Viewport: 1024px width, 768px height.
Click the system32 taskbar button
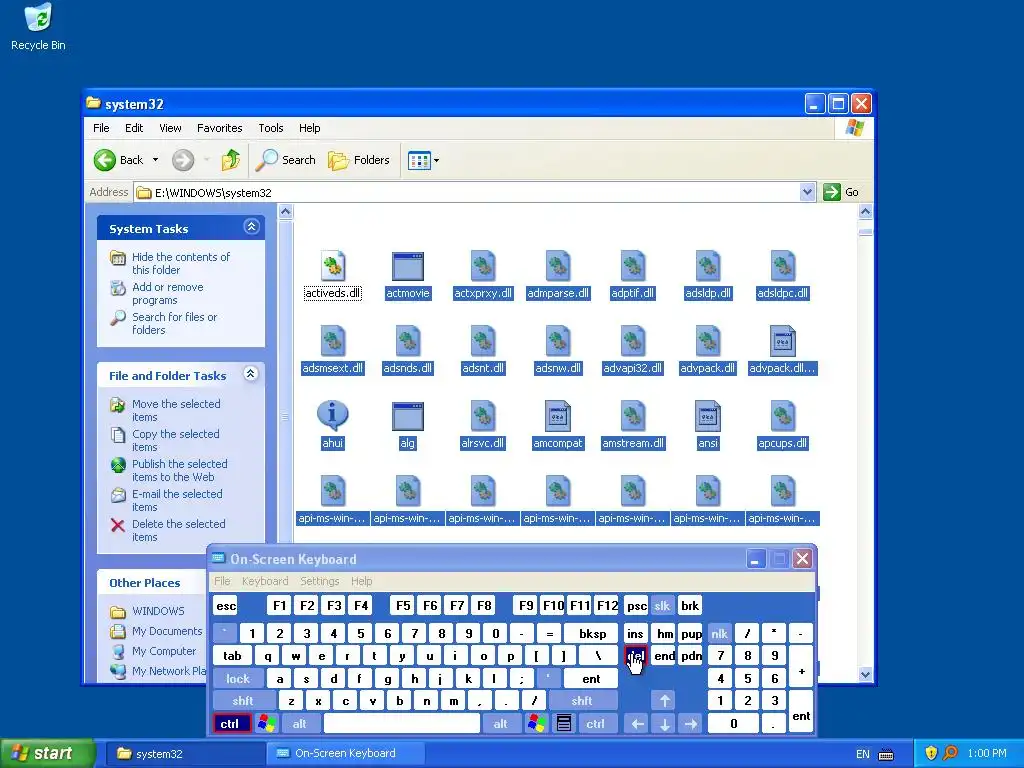[184, 754]
